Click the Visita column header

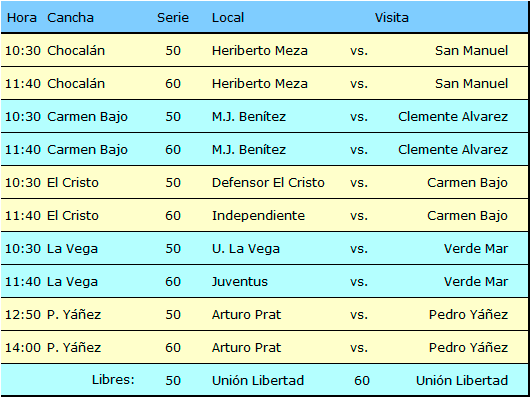pyautogui.click(x=392, y=18)
